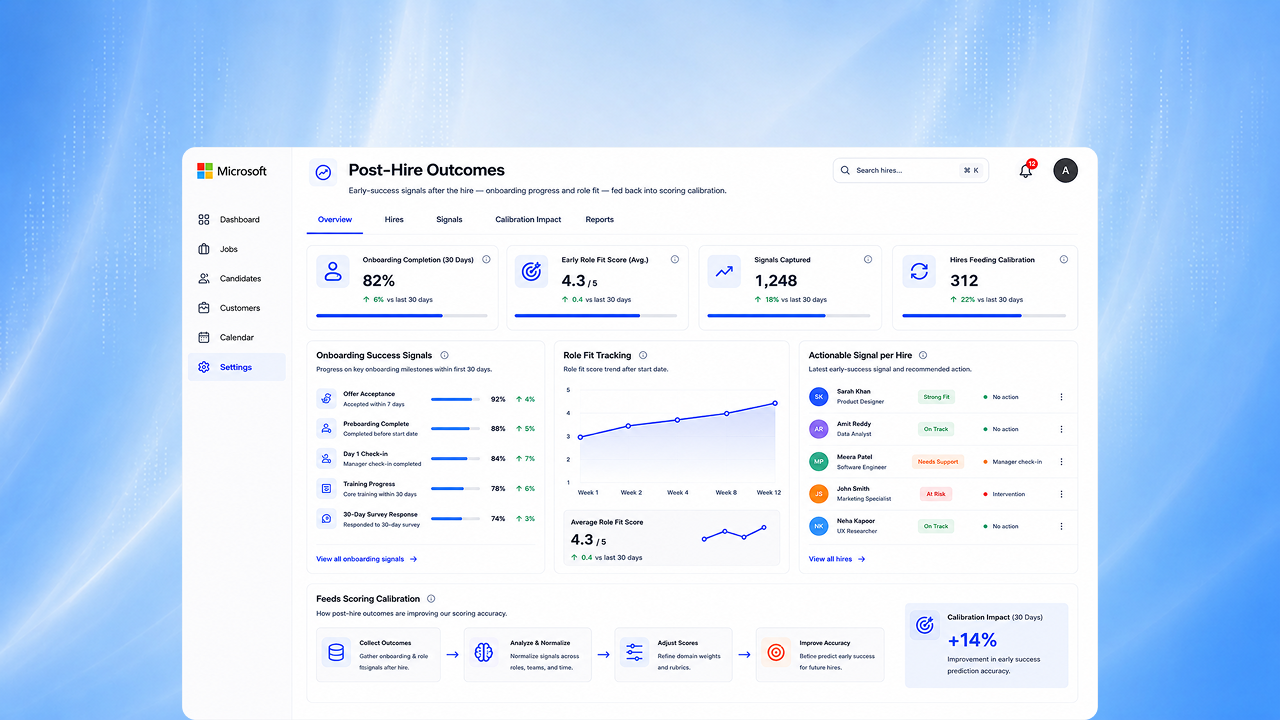This screenshot has height=720, width=1280.
Task: Click the Improve Accuracy target icon
Action: click(x=775, y=653)
